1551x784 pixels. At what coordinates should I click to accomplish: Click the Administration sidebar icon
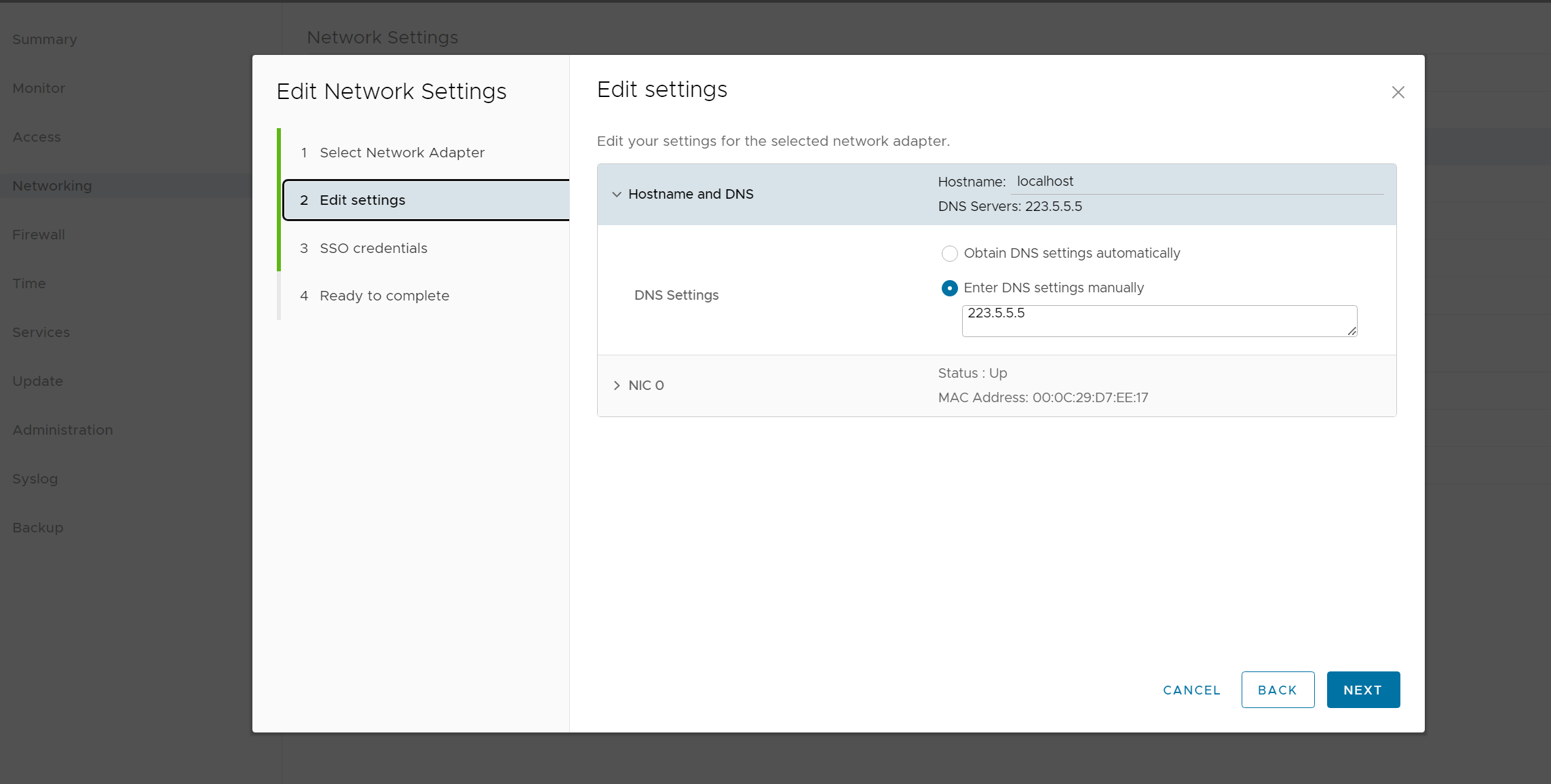coord(63,429)
